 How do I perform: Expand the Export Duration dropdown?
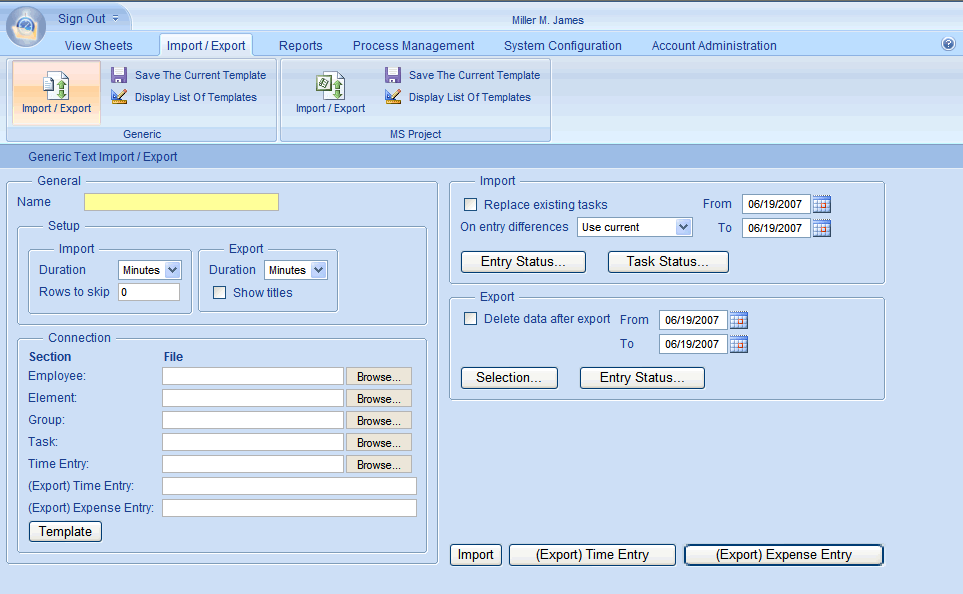(x=318, y=270)
